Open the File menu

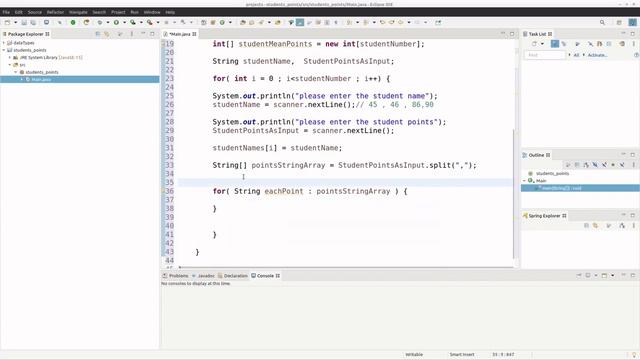tap(6, 12)
